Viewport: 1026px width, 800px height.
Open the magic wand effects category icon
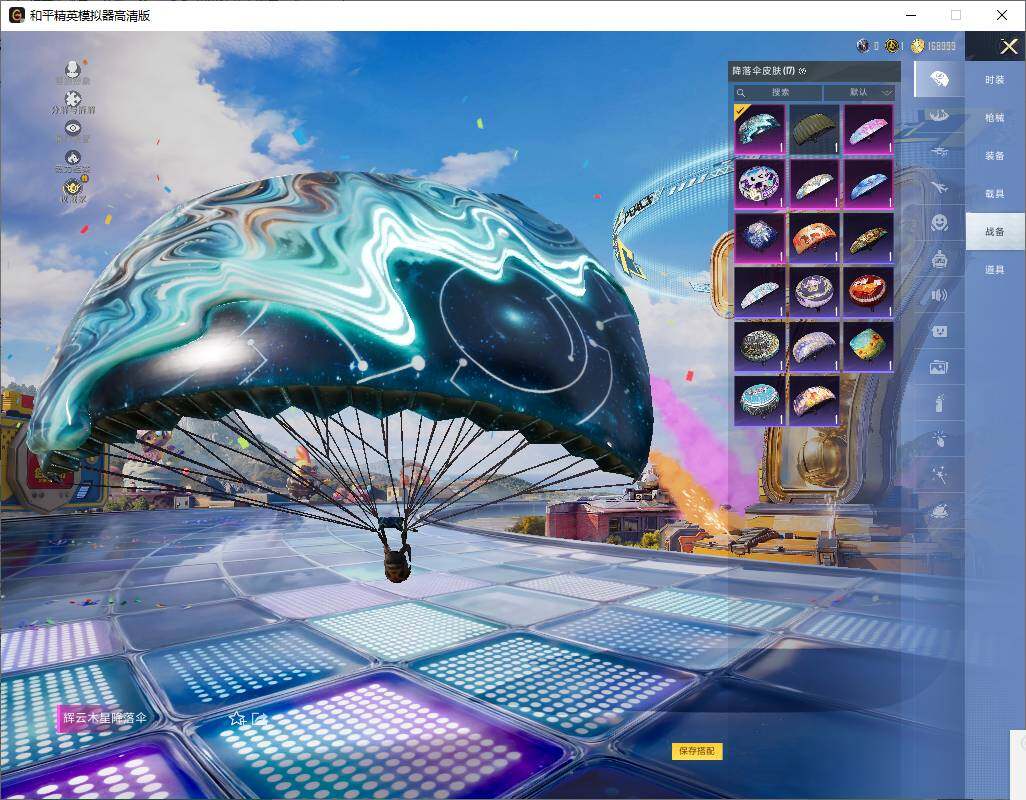tap(940, 474)
